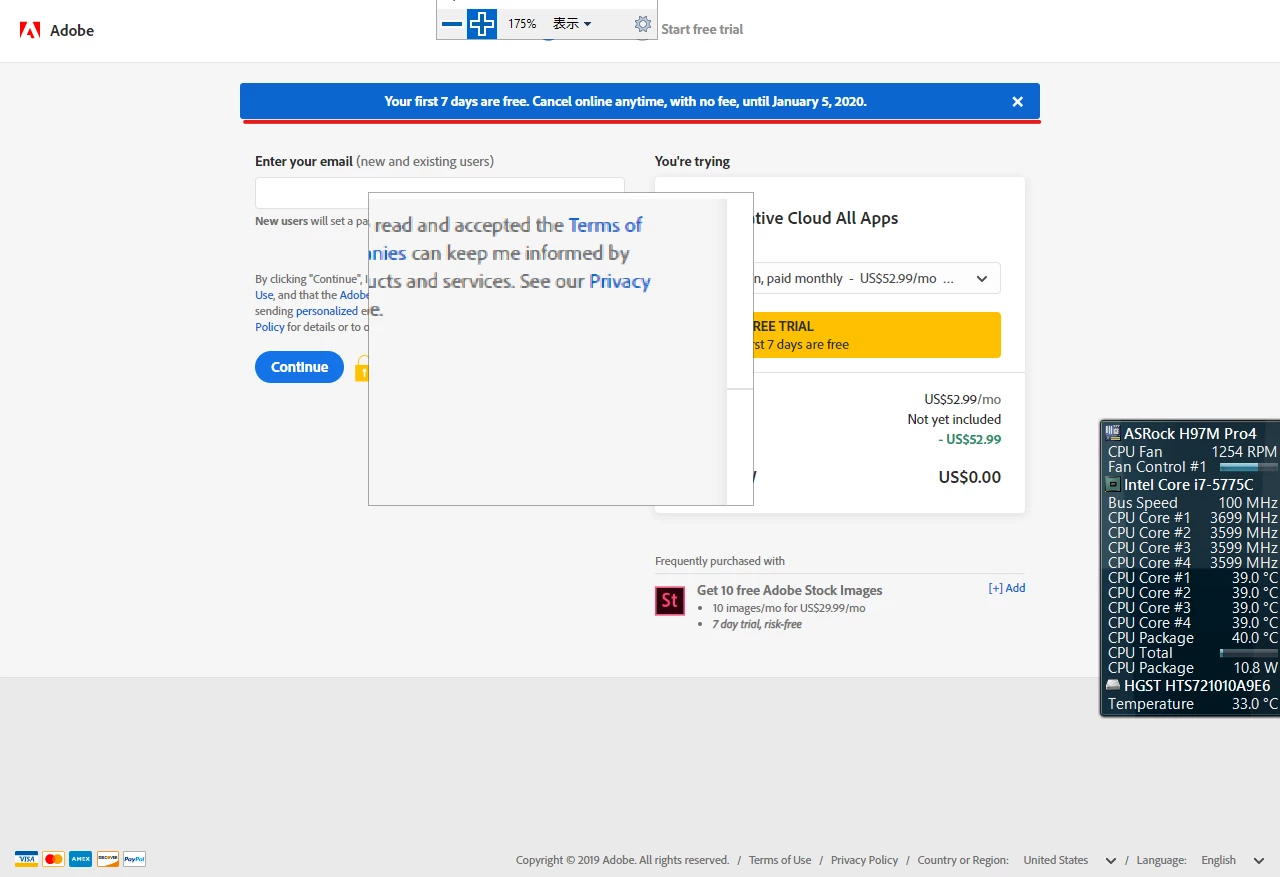Zoom out with the magnifier minus button

click(452, 24)
